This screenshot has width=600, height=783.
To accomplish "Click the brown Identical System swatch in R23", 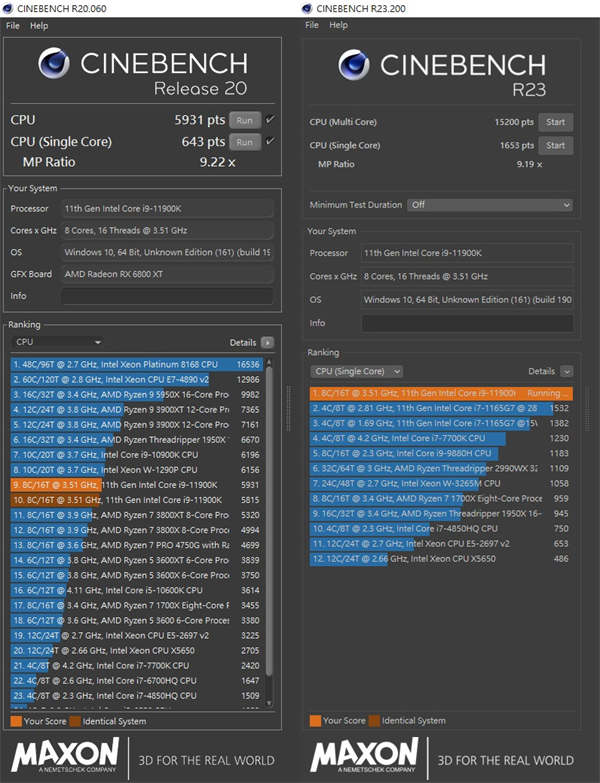I will (374, 721).
